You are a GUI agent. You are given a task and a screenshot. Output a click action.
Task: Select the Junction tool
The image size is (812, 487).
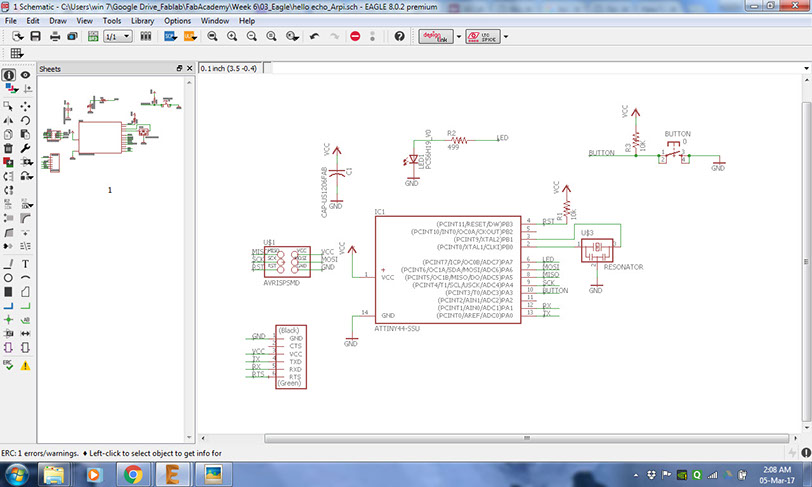coord(9,320)
